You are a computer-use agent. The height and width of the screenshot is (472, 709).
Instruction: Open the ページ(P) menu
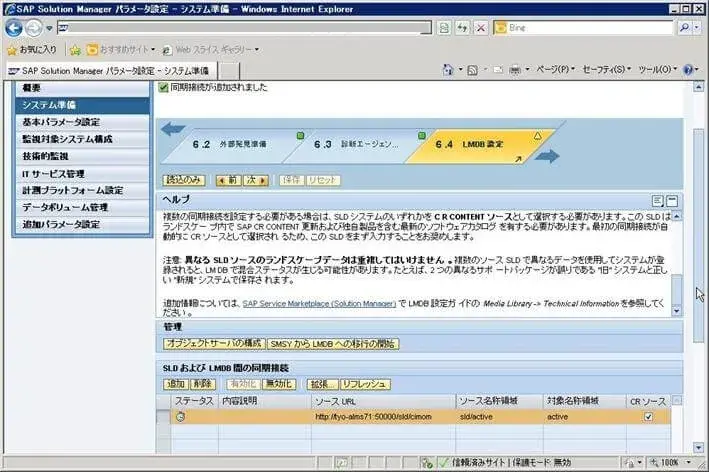click(555, 70)
